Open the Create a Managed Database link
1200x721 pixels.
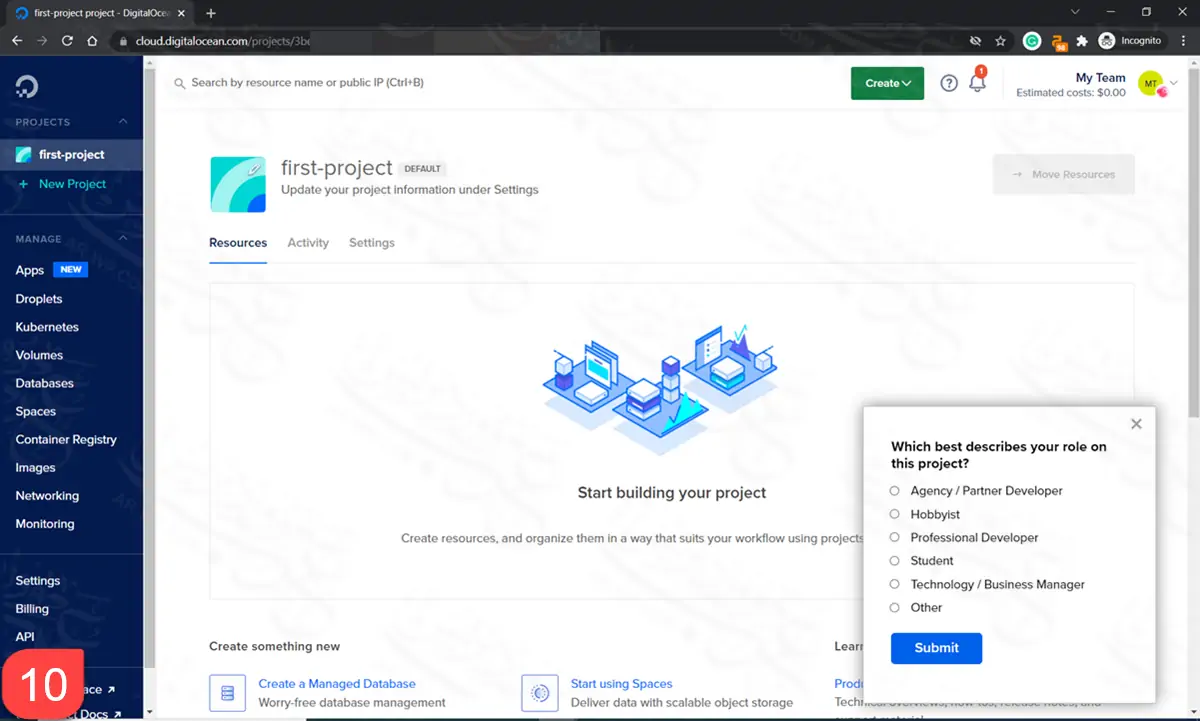pos(337,684)
